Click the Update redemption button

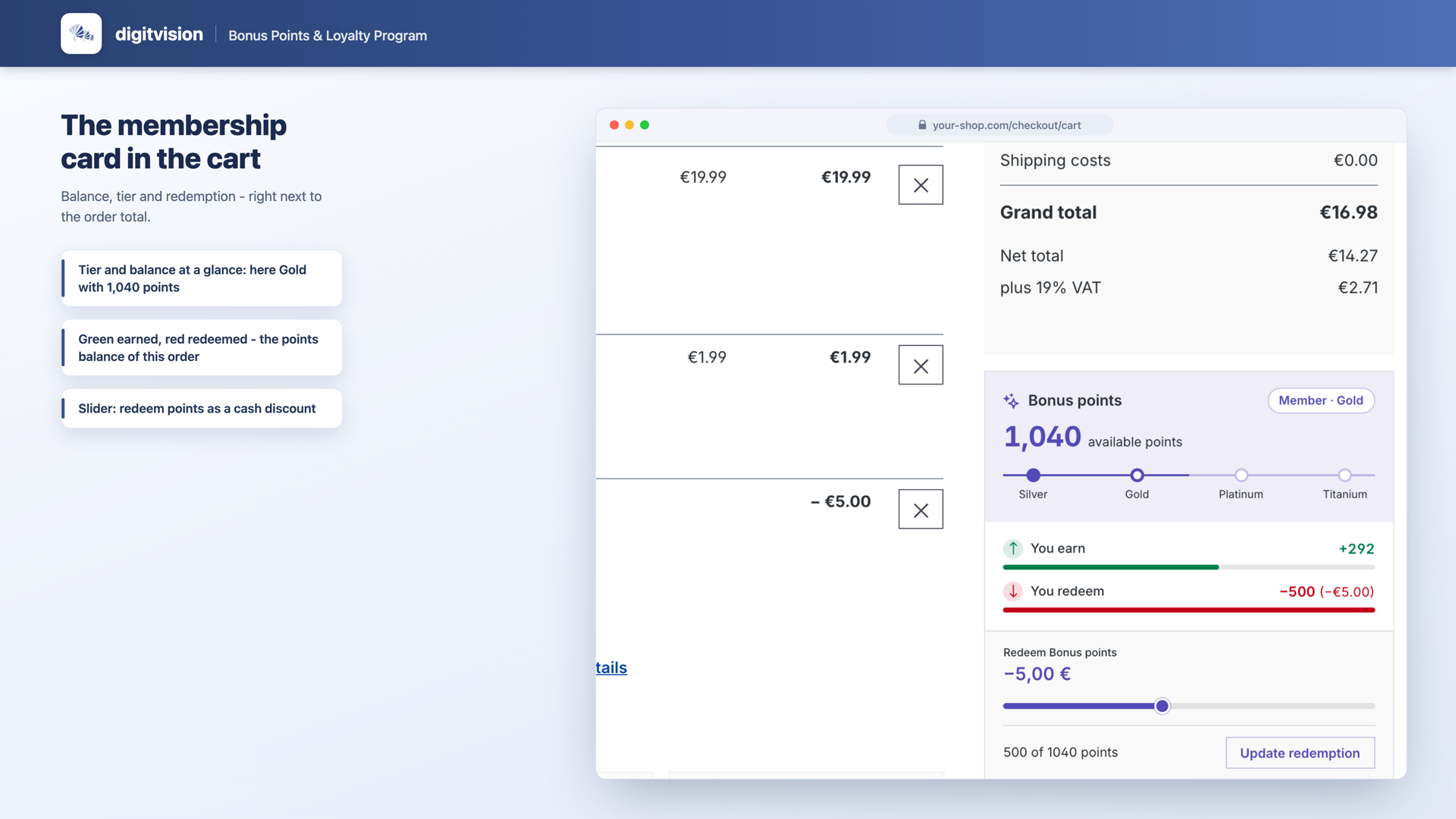click(1300, 753)
